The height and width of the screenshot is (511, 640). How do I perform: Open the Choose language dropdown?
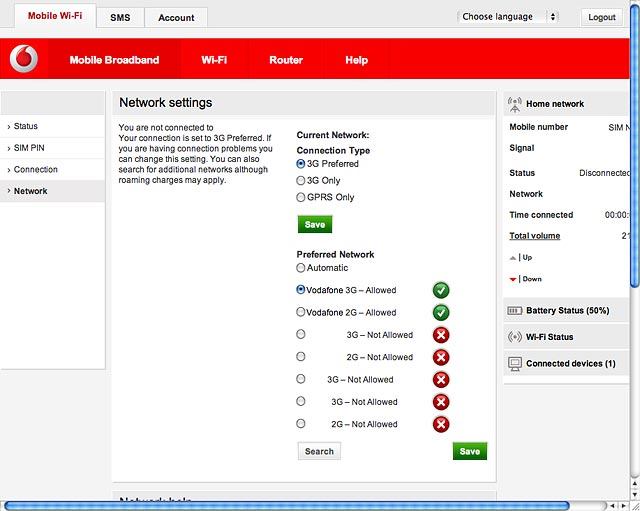coord(508,17)
